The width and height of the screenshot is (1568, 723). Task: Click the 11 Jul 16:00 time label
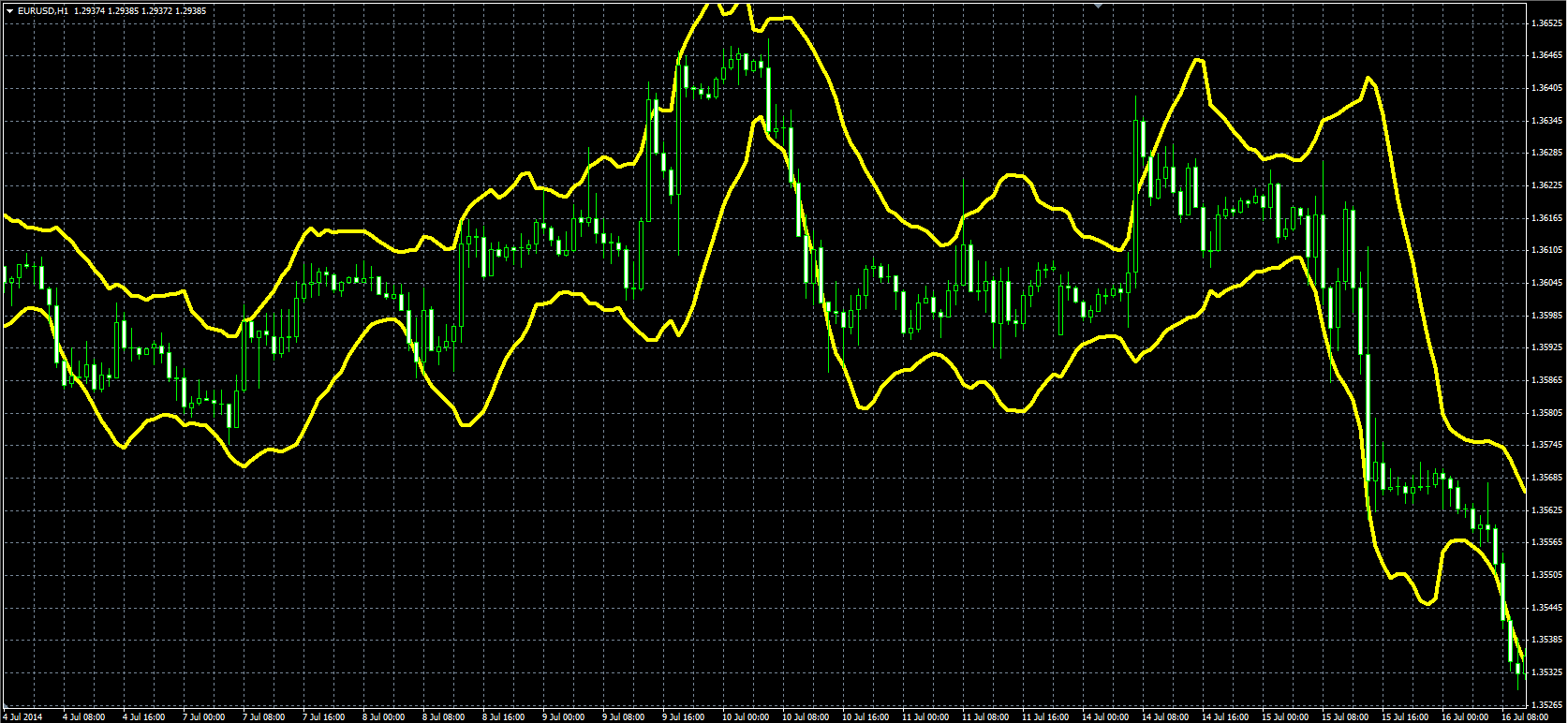1046,716
